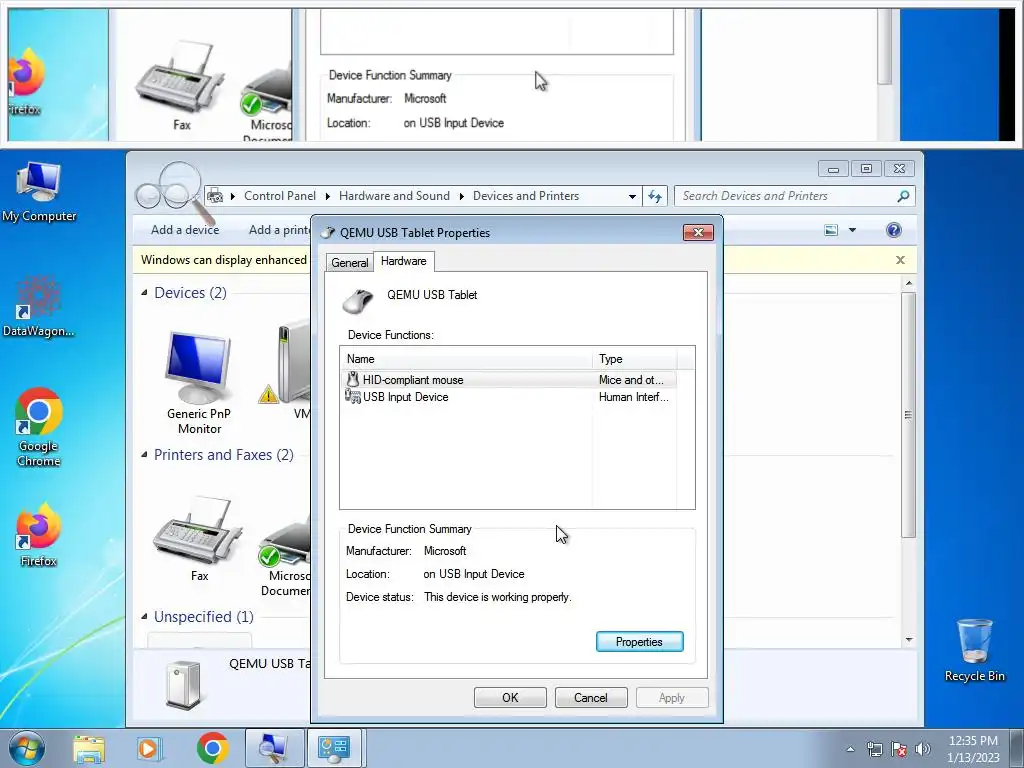
Task: Open the Recycle Bin
Action: (974, 650)
